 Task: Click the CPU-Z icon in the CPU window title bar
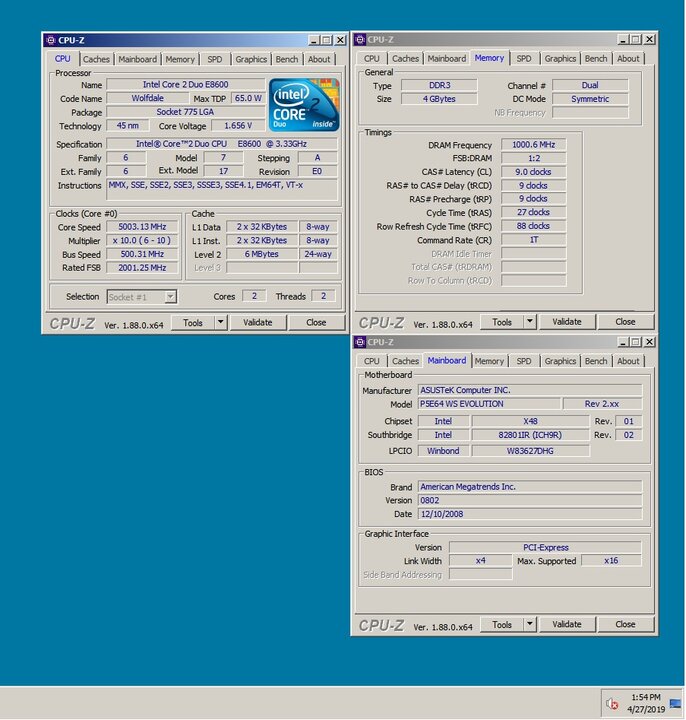tap(51, 40)
